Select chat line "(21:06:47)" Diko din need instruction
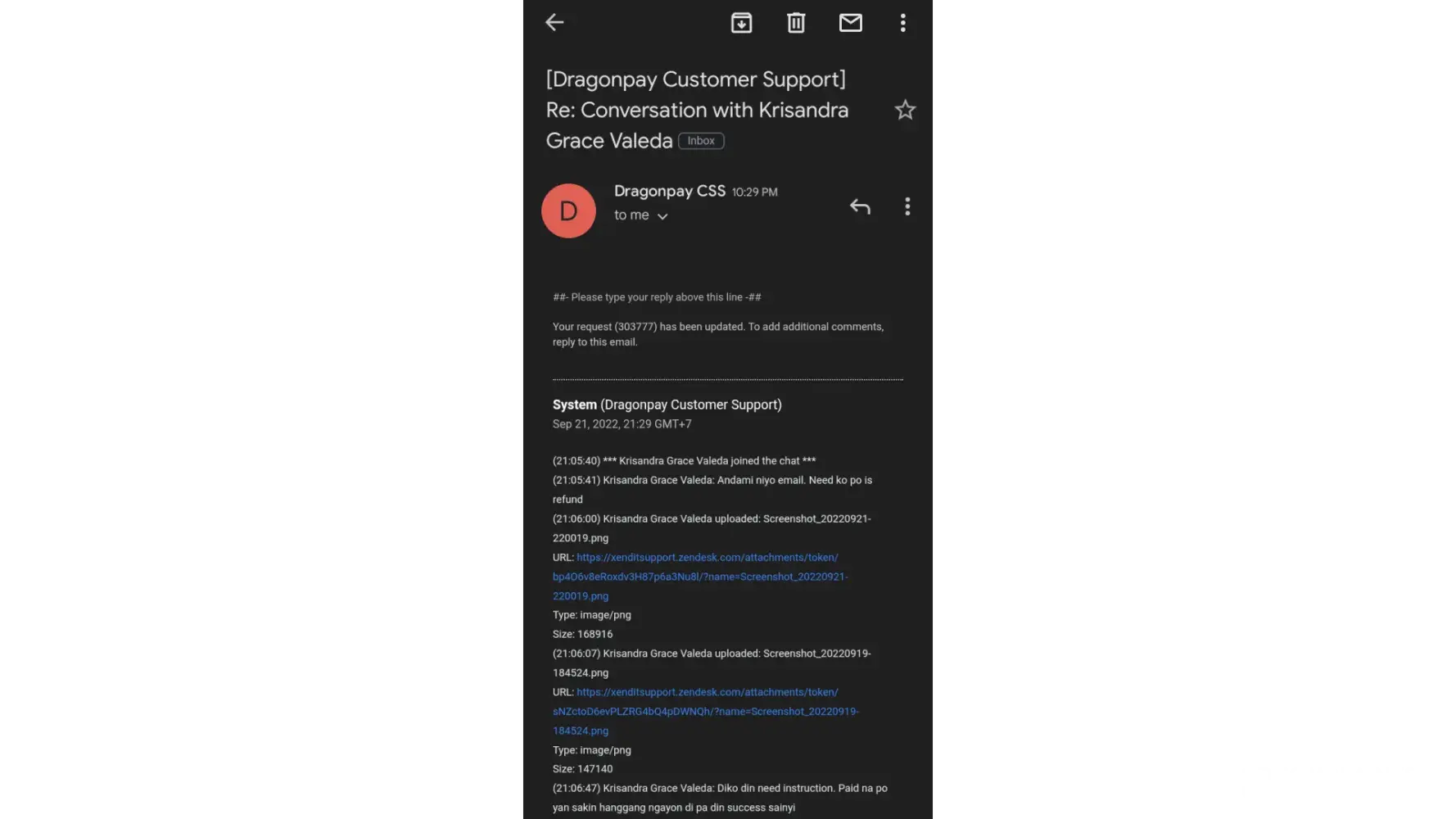The image size is (1456, 819). 720,798
